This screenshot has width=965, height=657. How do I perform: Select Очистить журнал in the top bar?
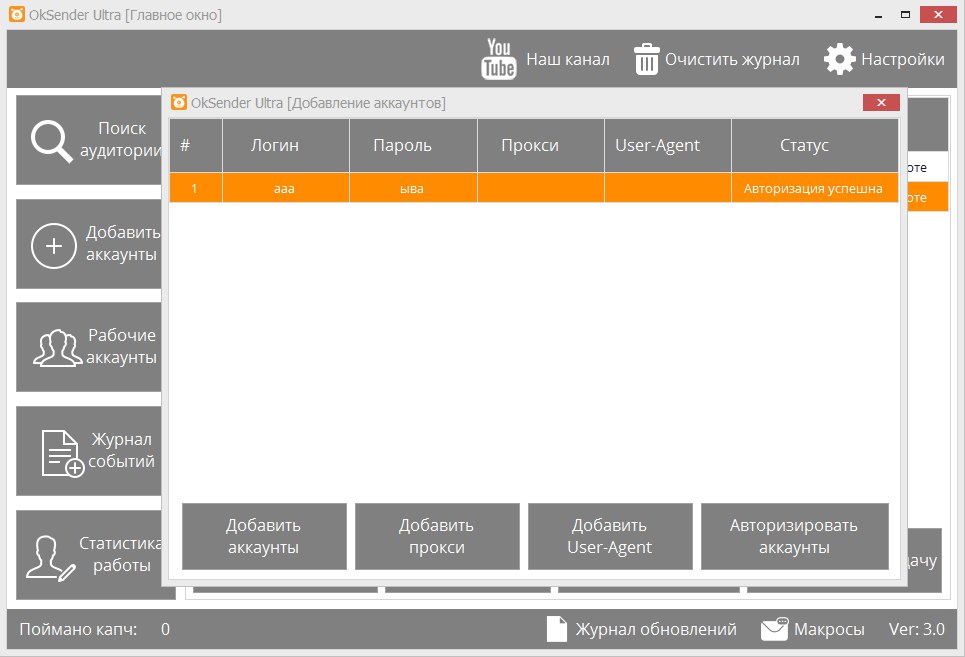[x=732, y=59]
